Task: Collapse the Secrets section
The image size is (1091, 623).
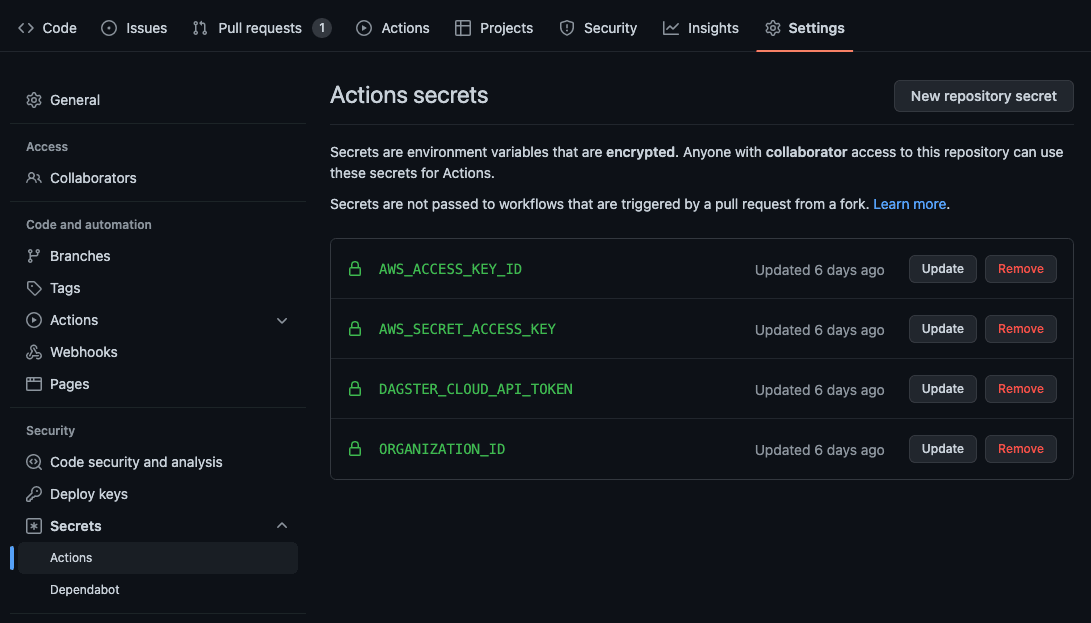Action: [281, 525]
